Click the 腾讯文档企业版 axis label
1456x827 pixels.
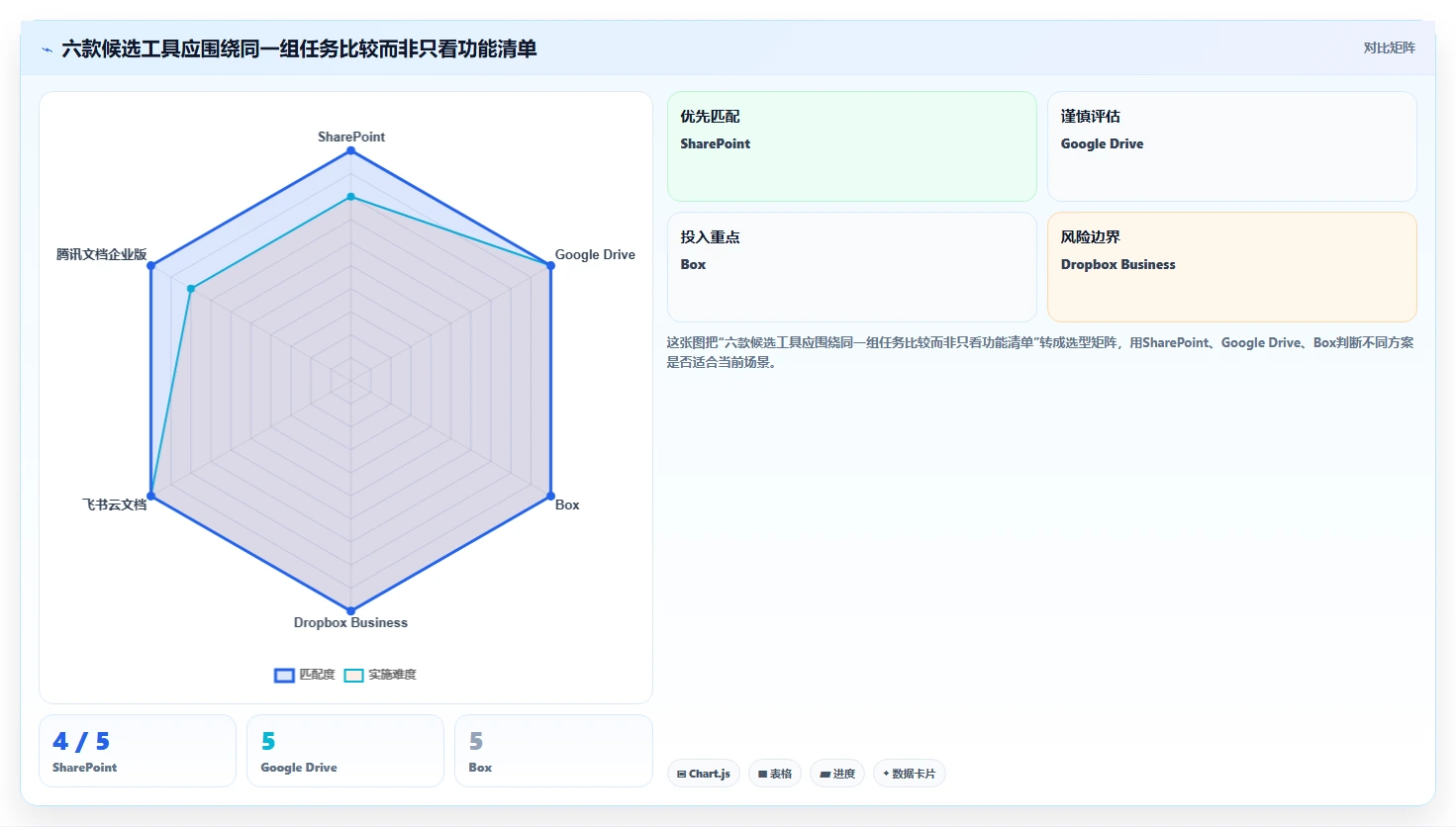click(x=101, y=254)
